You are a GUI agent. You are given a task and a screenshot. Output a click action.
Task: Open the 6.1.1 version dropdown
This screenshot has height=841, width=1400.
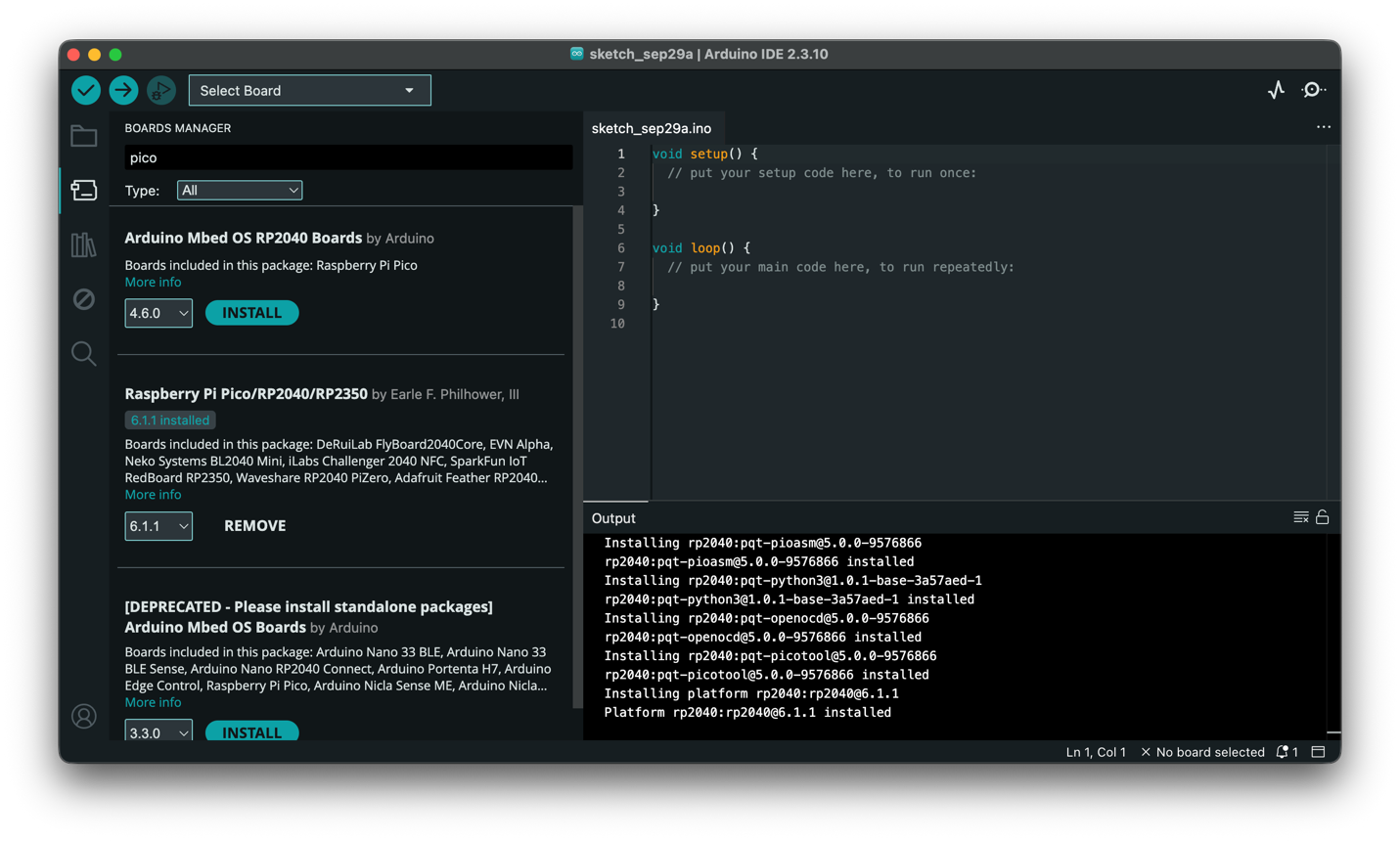coord(158,526)
